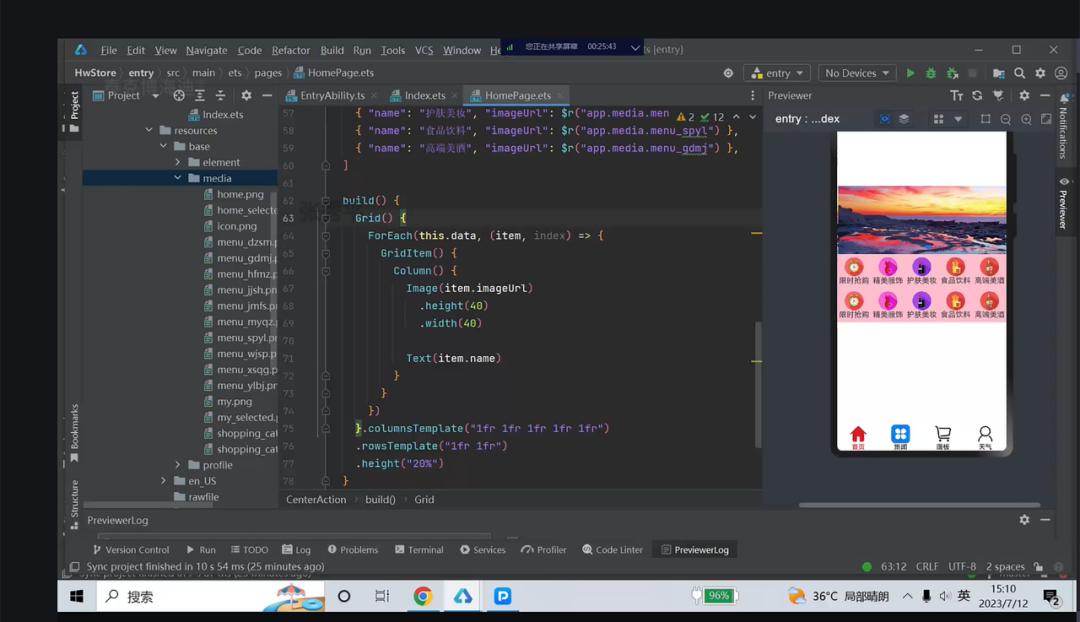Toggle the Previewer inspector eye icon
The height and width of the screenshot is (622, 1080).
pyautogui.click(x=884, y=119)
